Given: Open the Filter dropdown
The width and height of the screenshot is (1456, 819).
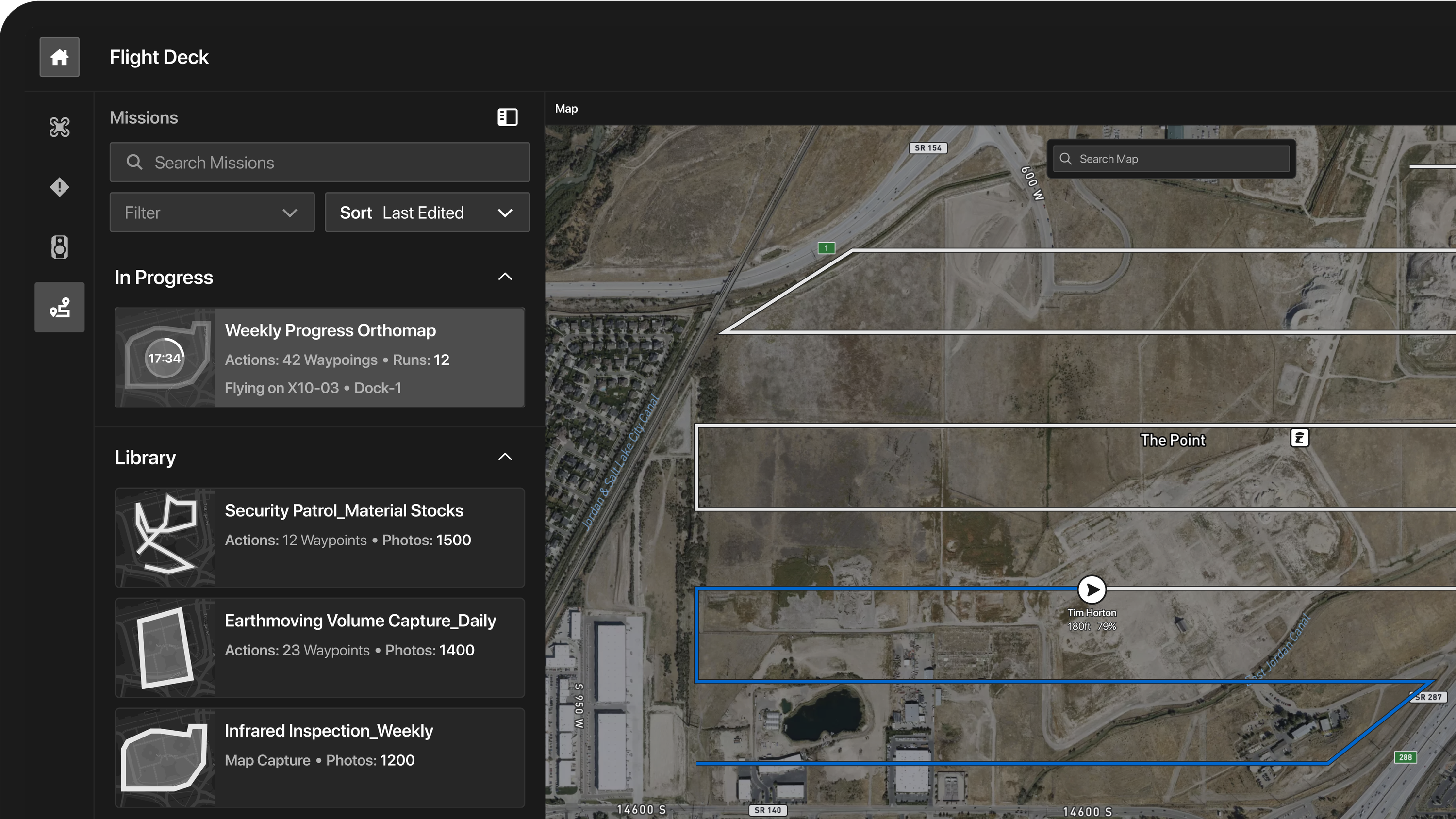Looking at the screenshot, I should tap(212, 213).
